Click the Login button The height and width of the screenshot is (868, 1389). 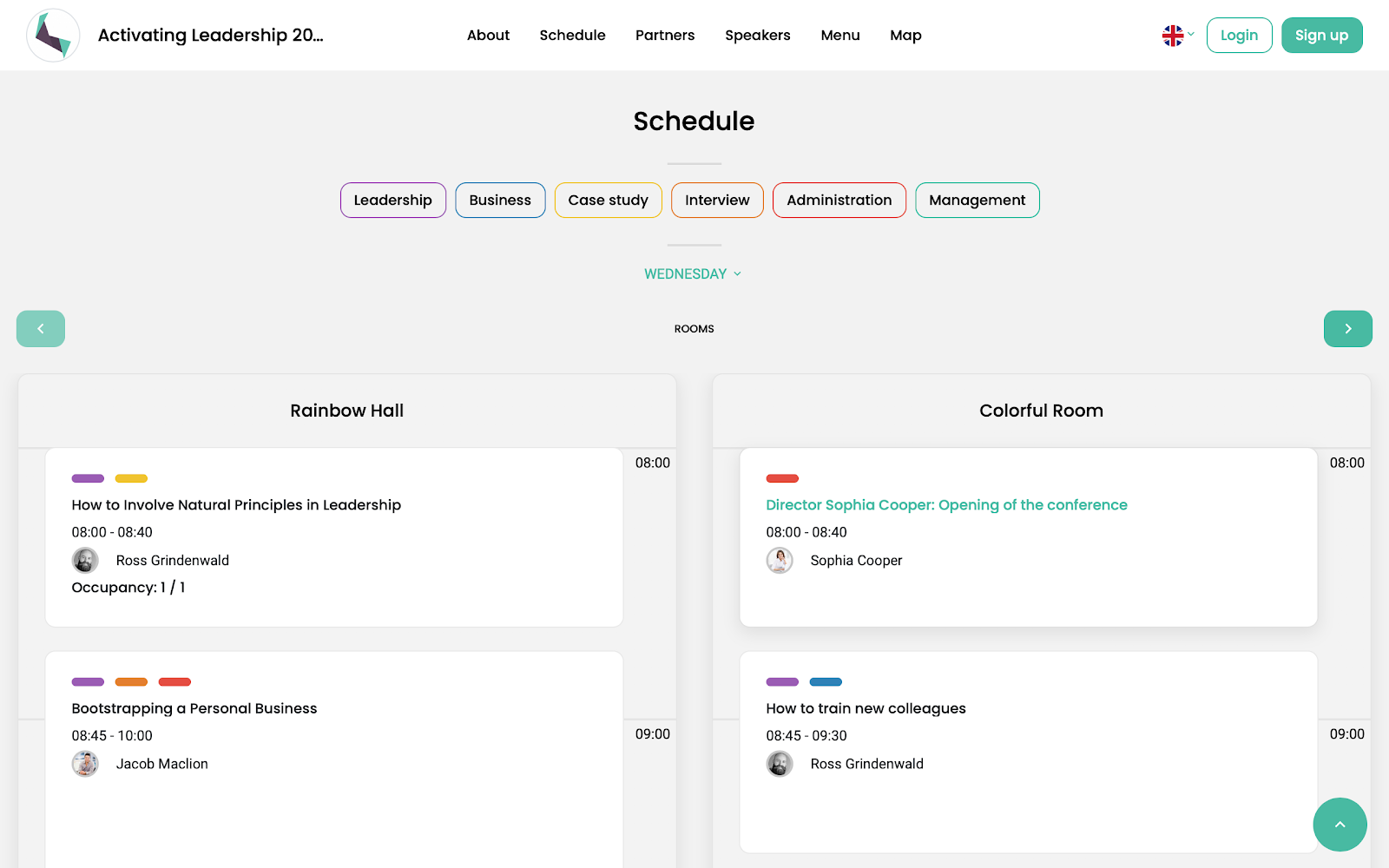[x=1240, y=36]
